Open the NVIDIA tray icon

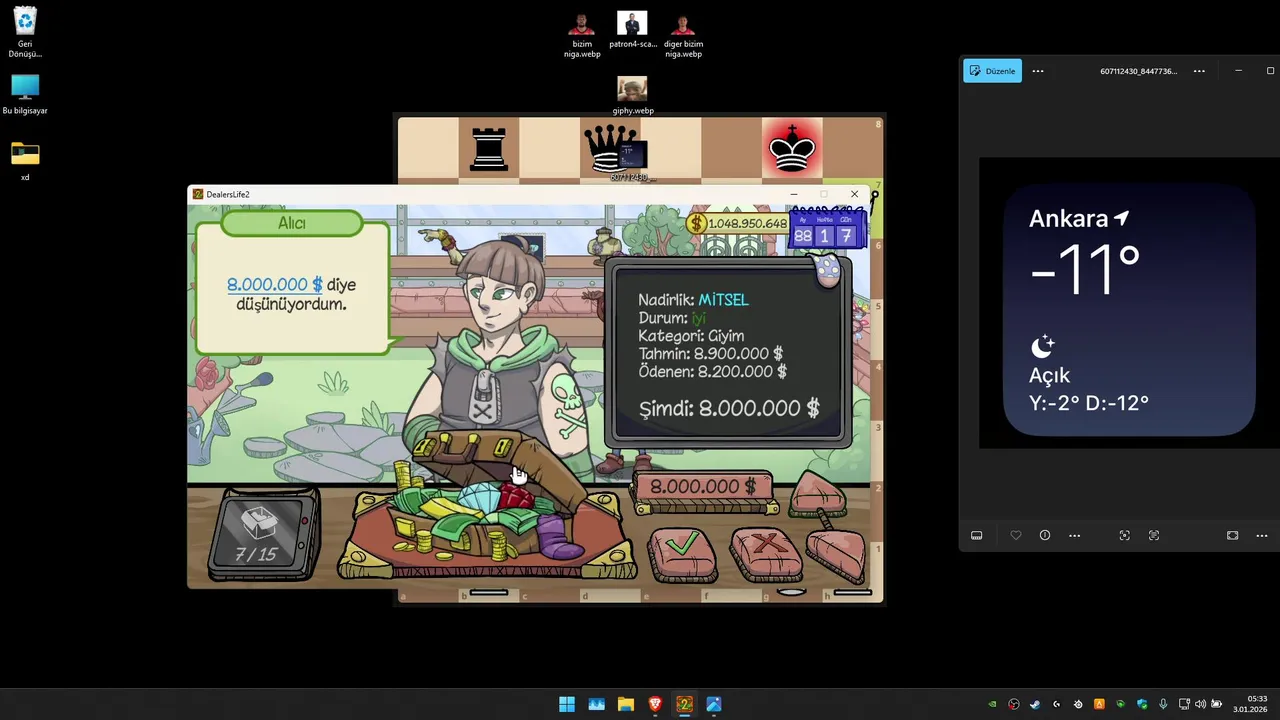point(992,704)
